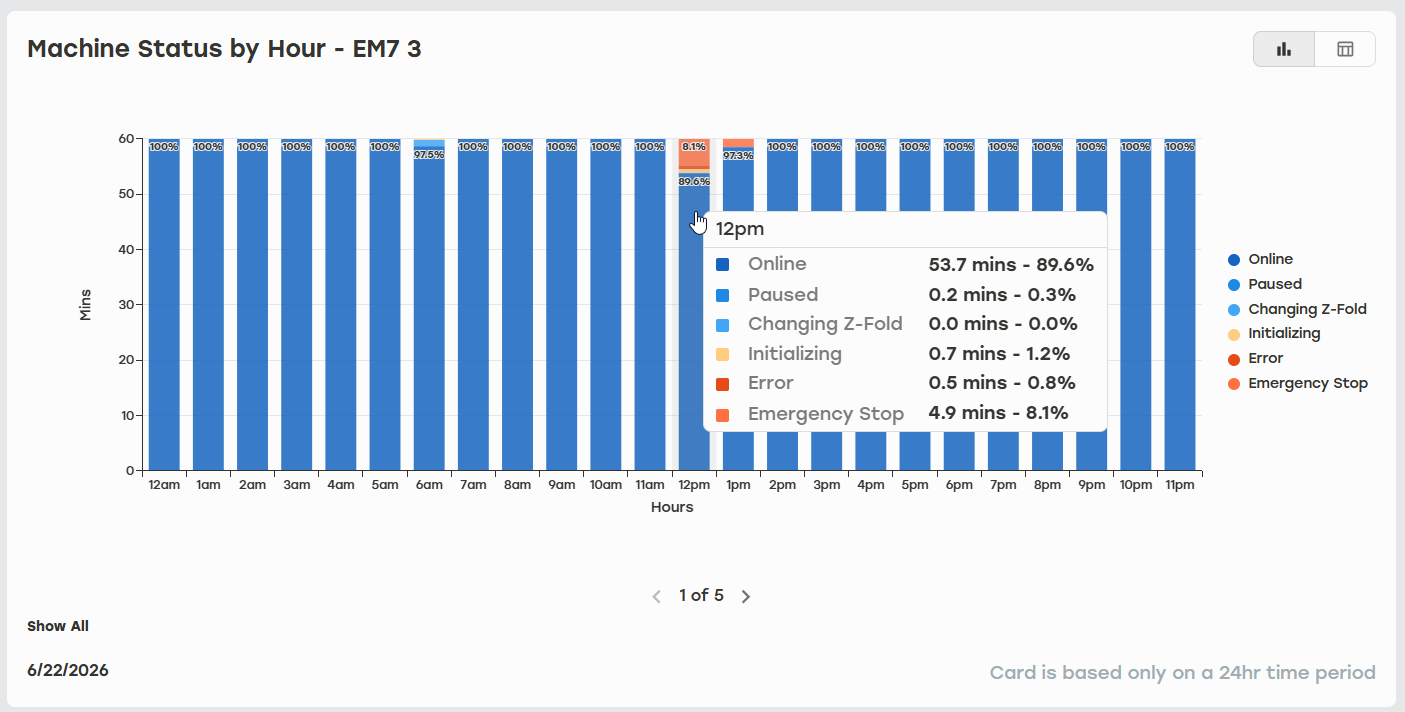
Task: Go to next page chevron
Action: coord(745,596)
